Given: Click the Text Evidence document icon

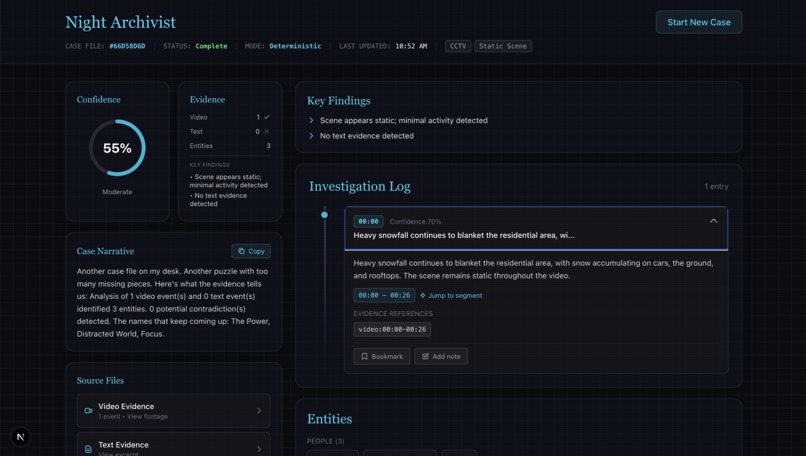Looking at the screenshot, I should pos(88,449).
